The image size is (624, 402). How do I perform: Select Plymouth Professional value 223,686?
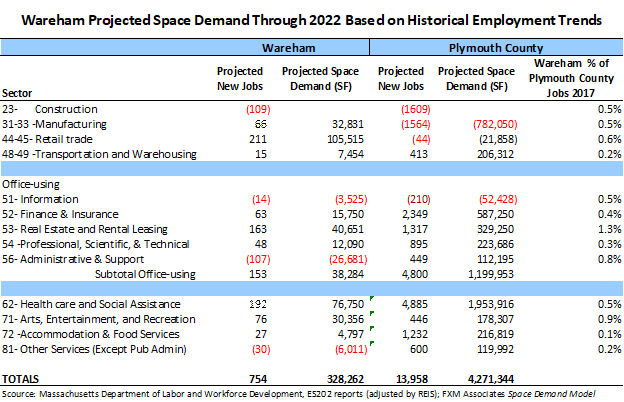click(x=495, y=244)
